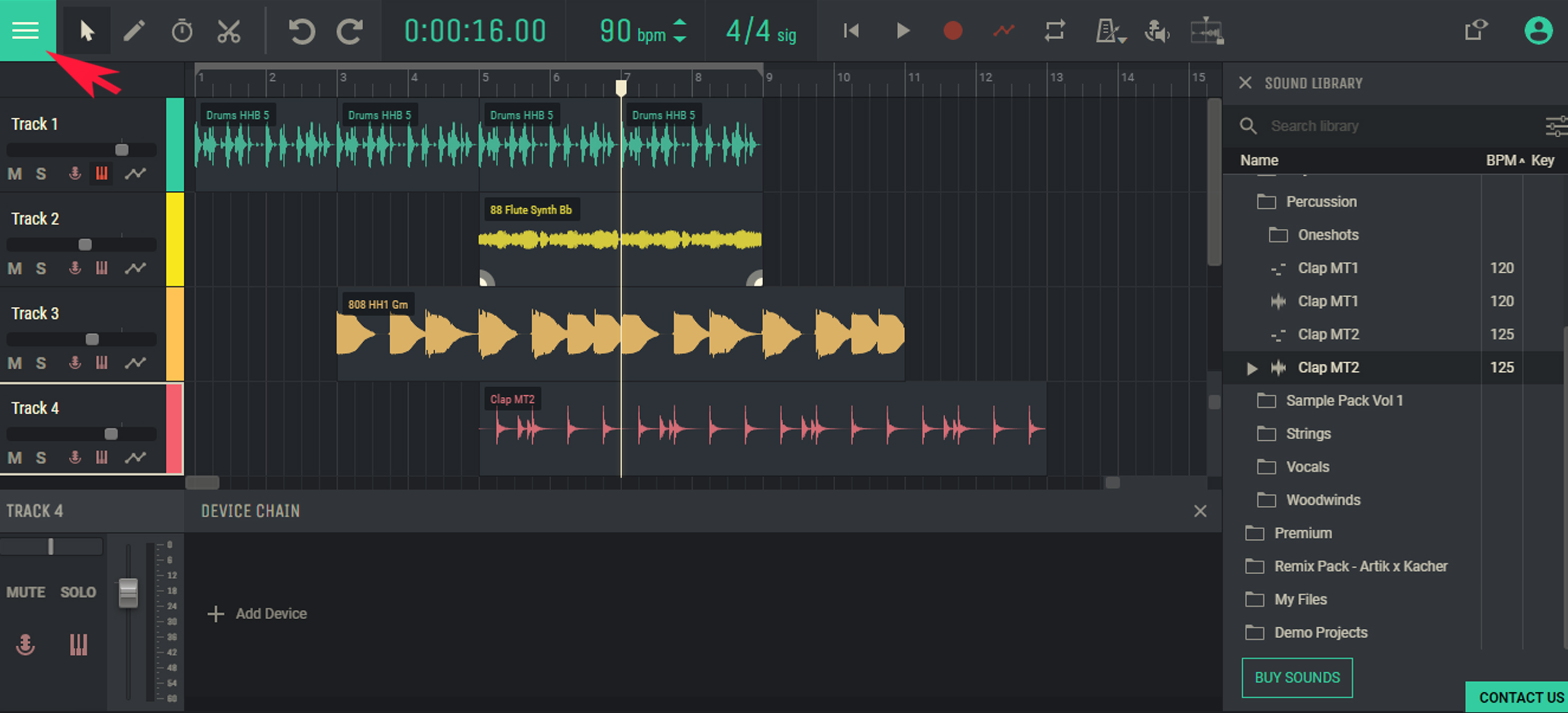Solo Track 3 with its S button

[41, 363]
